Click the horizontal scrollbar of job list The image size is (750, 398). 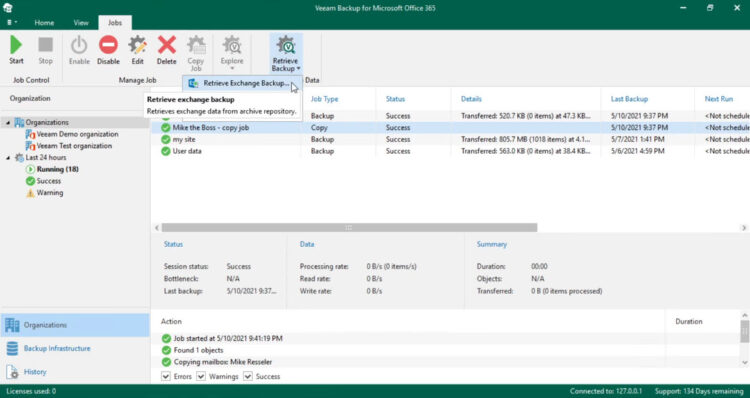click(349, 228)
